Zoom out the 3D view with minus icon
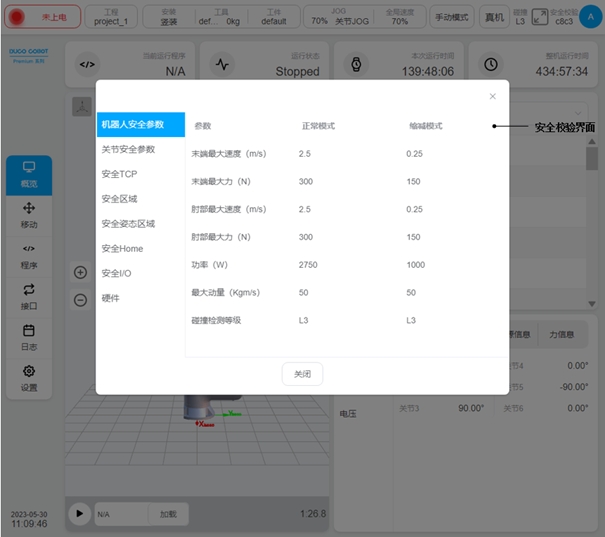 click(x=81, y=299)
